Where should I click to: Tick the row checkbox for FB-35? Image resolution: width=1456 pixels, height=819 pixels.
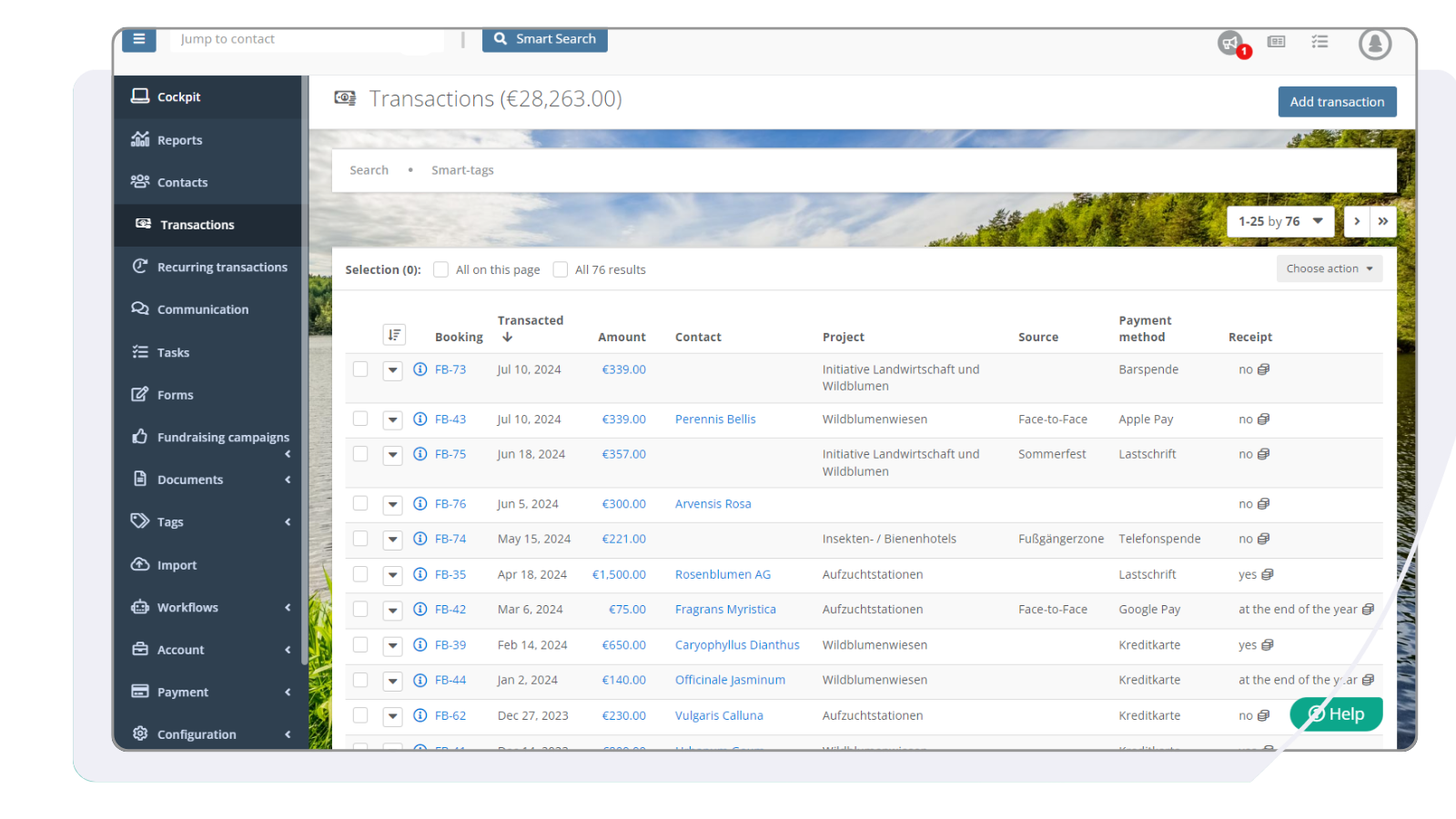point(359,574)
